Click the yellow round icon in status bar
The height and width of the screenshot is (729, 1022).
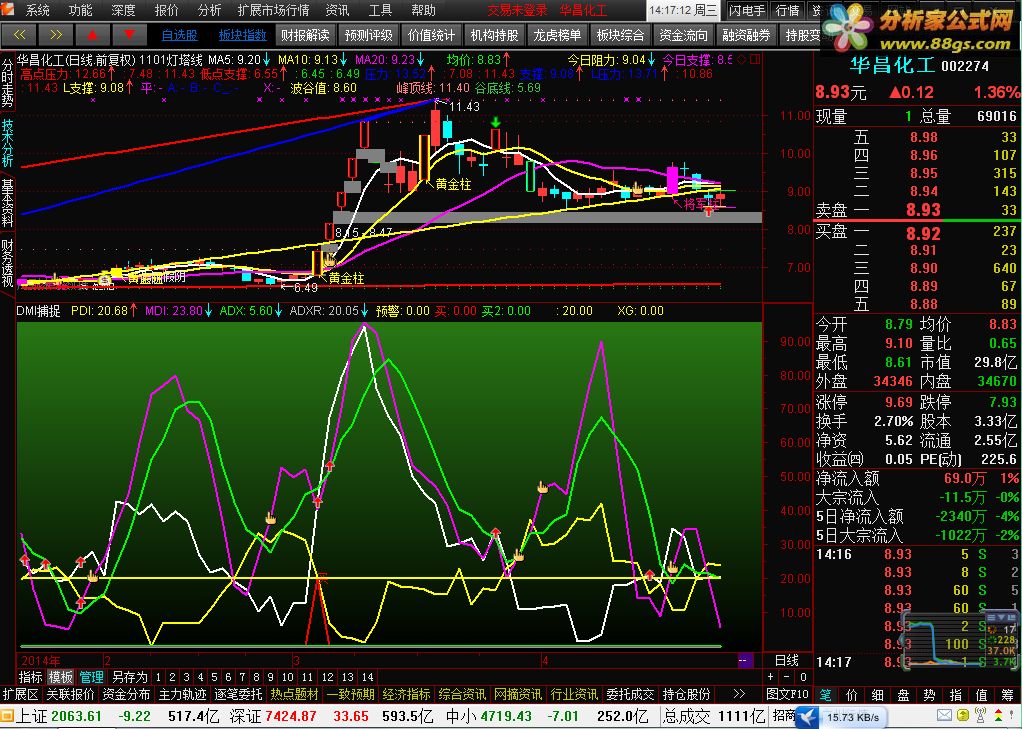click(x=961, y=716)
